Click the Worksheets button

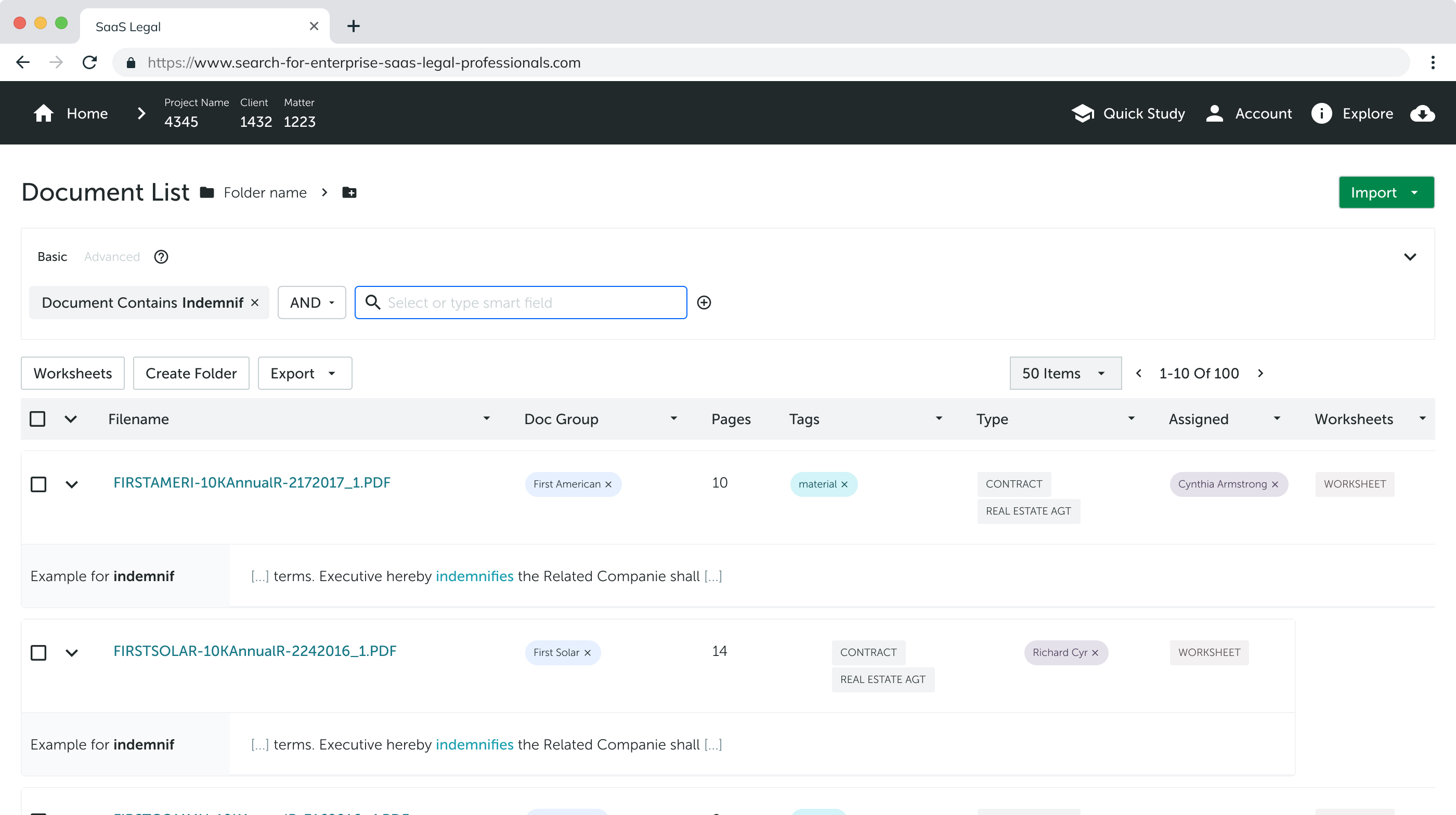(73, 373)
